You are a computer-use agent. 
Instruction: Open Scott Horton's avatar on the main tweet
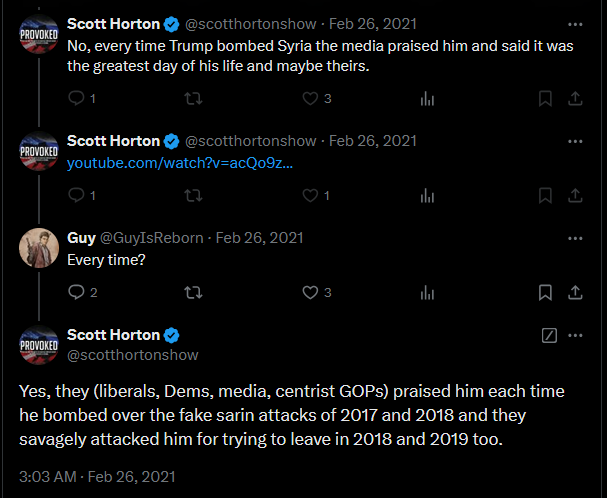click(39, 345)
